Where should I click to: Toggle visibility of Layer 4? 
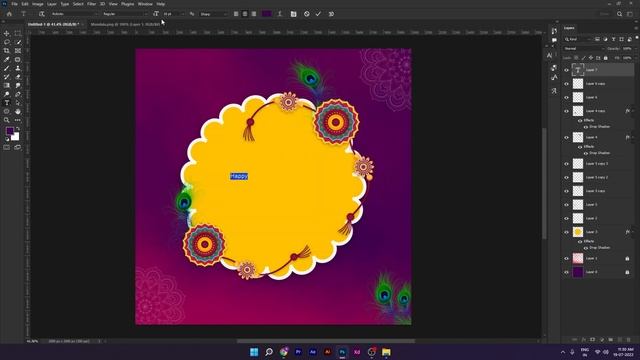point(566,138)
